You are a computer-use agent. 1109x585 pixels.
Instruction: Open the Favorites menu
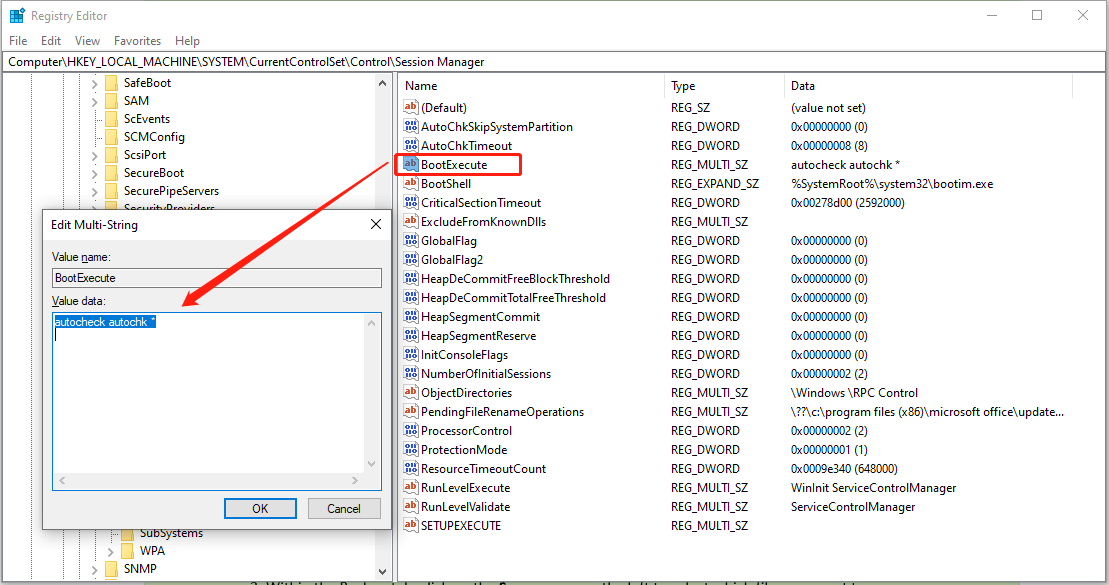137,41
